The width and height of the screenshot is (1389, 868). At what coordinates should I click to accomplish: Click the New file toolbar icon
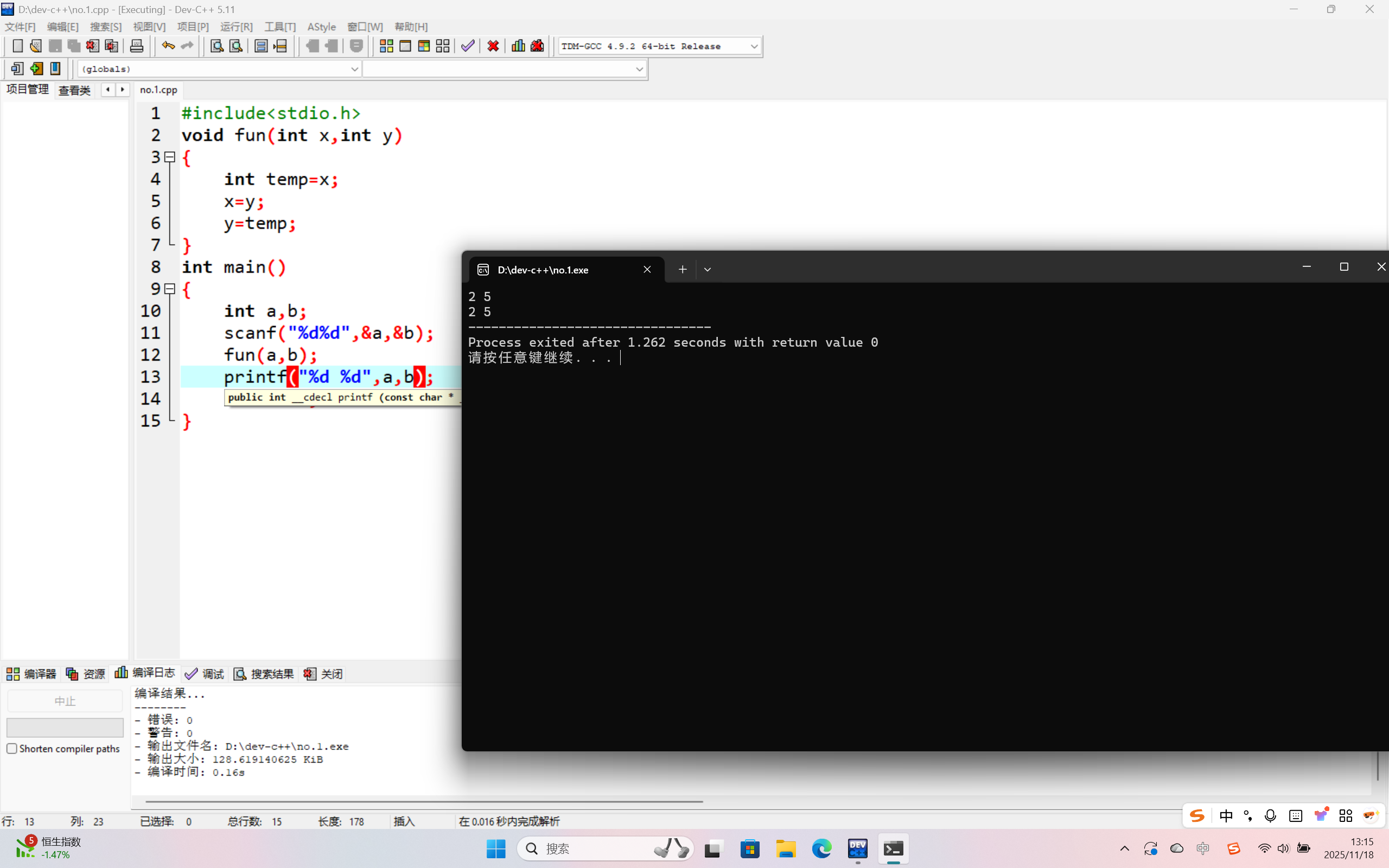coord(17,46)
